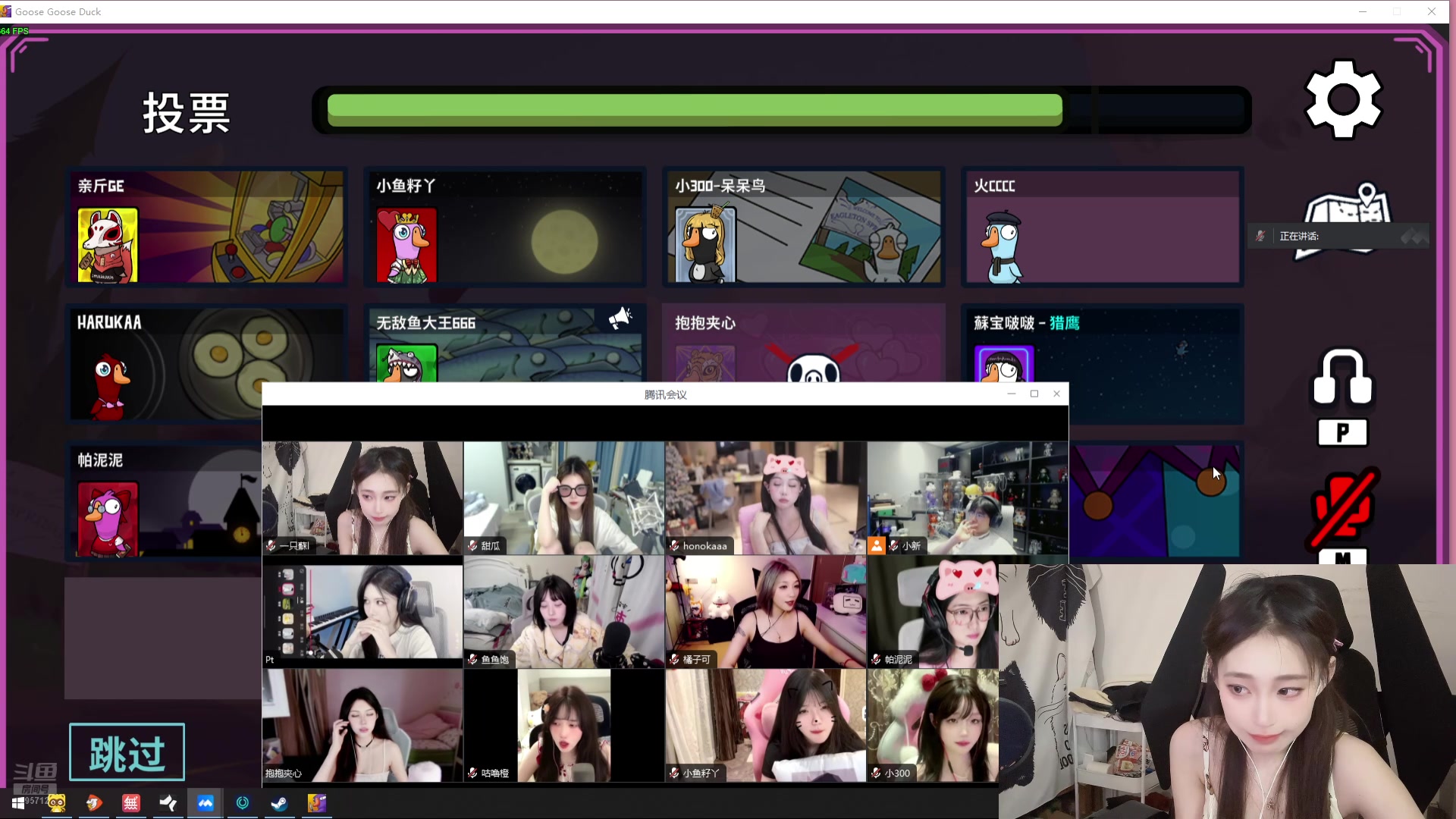Open Steam from the taskbar
The width and height of the screenshot is (1456, 819).
pos(280,803)
